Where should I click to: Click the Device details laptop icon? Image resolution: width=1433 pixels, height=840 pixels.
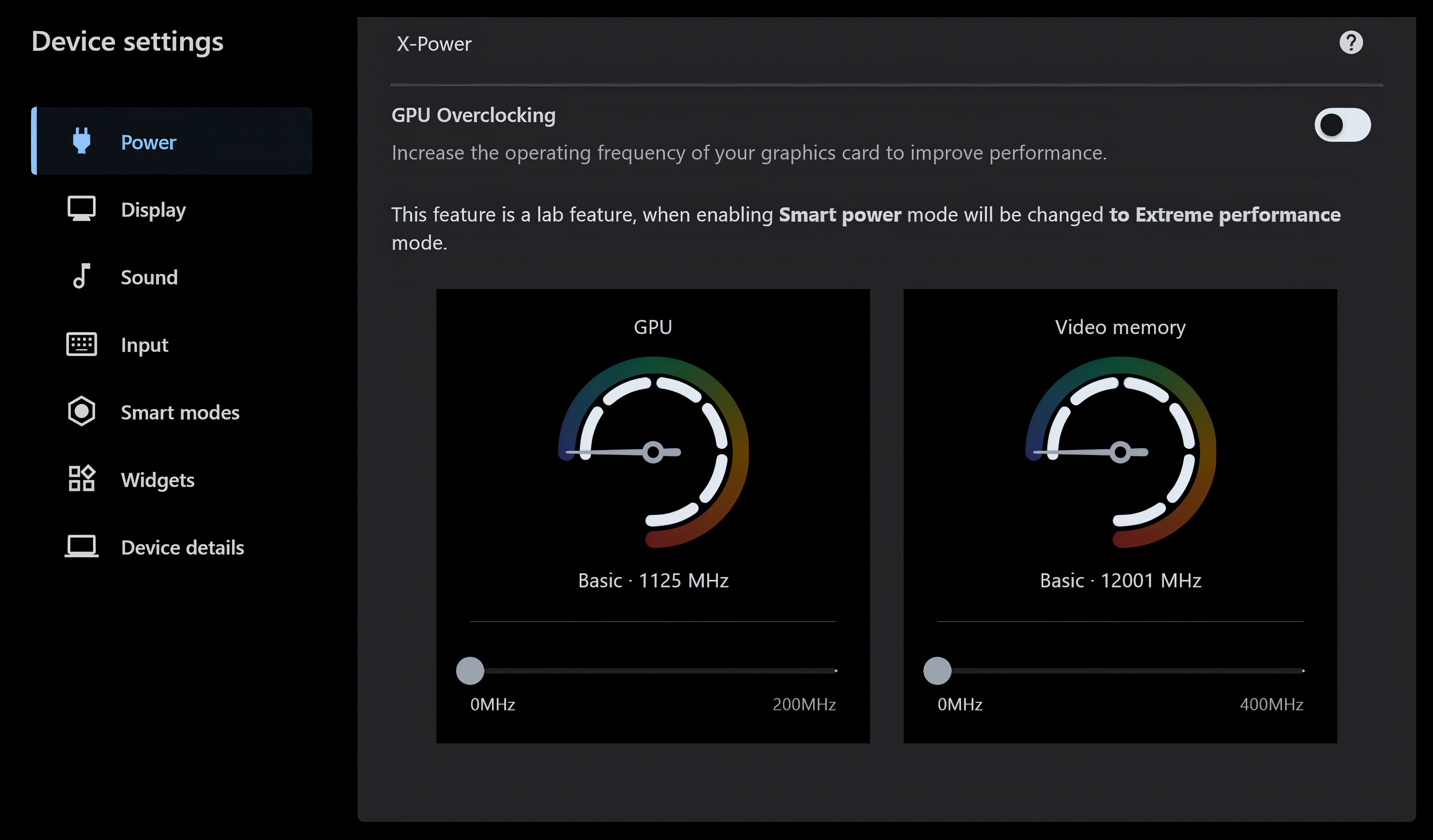[x=81, y=546]
